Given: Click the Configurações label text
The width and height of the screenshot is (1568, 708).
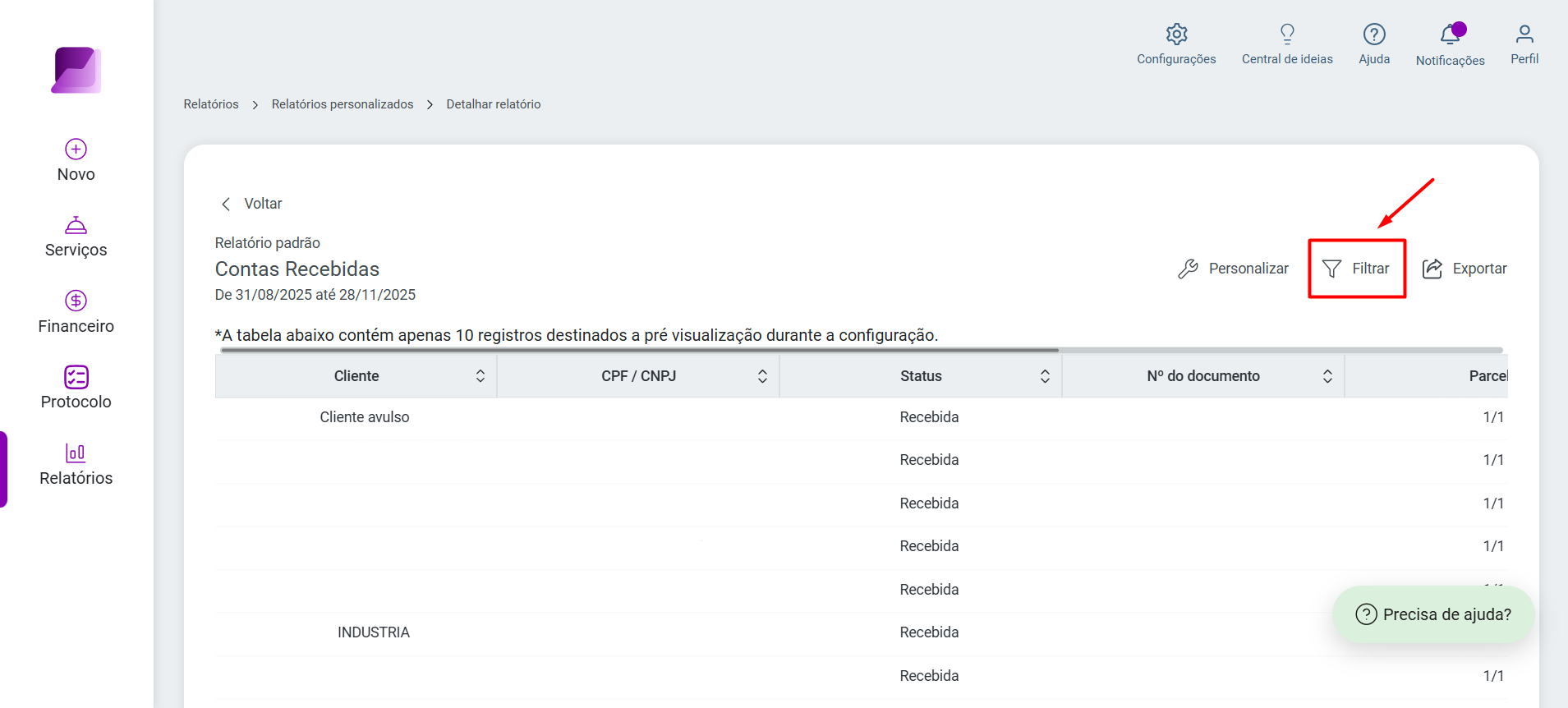Looking at the screenshot, I should (1176, 59).
